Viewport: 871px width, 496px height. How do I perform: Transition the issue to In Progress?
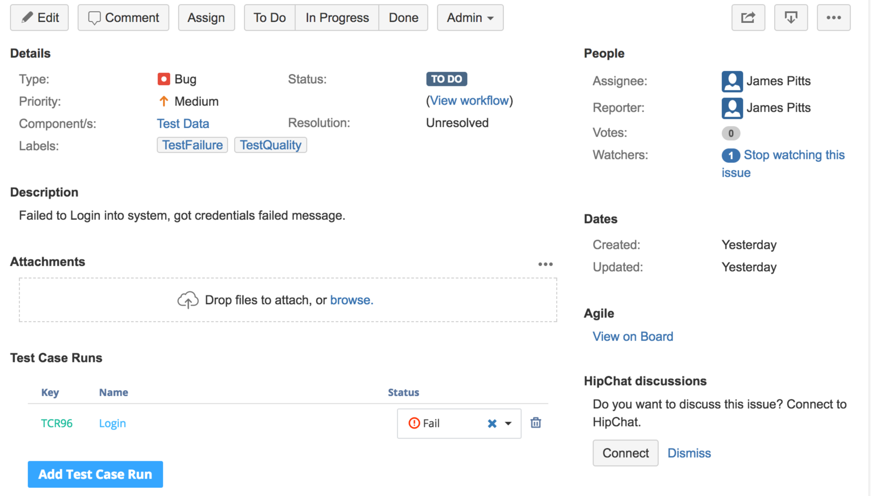pyautogui.click(x=337, y=18)
